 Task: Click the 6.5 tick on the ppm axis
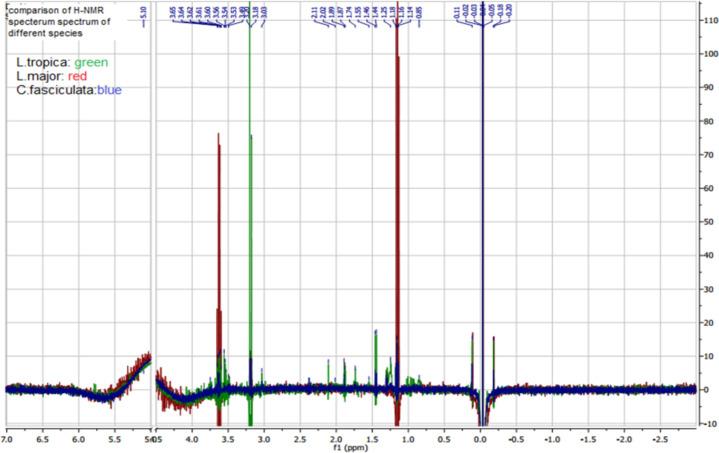[43, 439]
